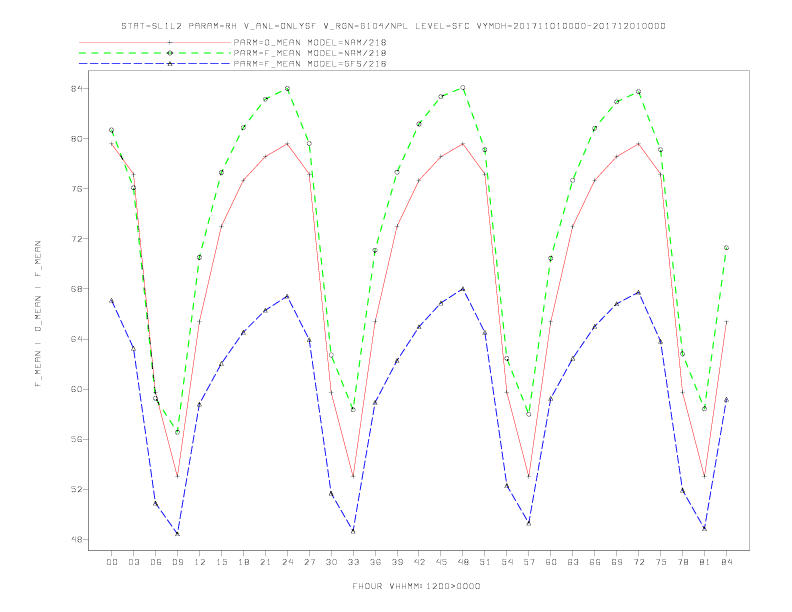Click the blue GFS triangle marker at hour 00
792x612 pixels.
(x=112, y=300)
